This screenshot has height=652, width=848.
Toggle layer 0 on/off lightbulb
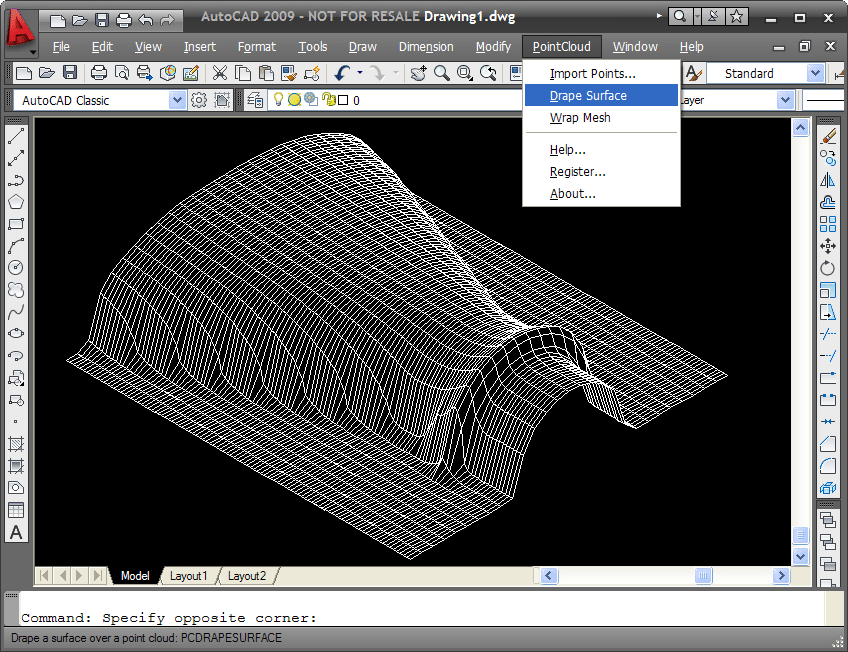coord(278,99)
